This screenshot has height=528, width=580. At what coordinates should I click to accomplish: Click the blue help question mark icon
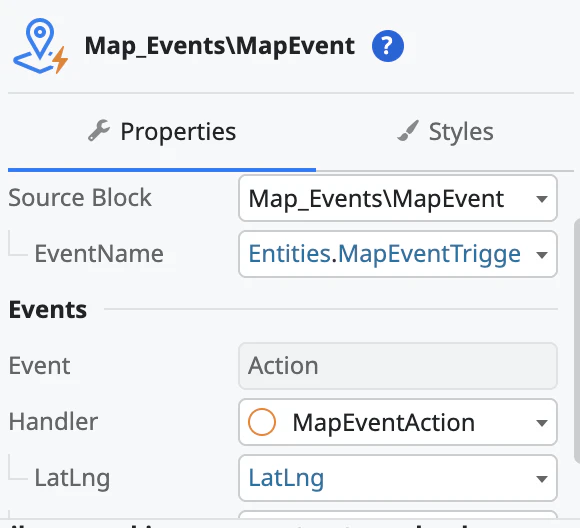(388, 46)
